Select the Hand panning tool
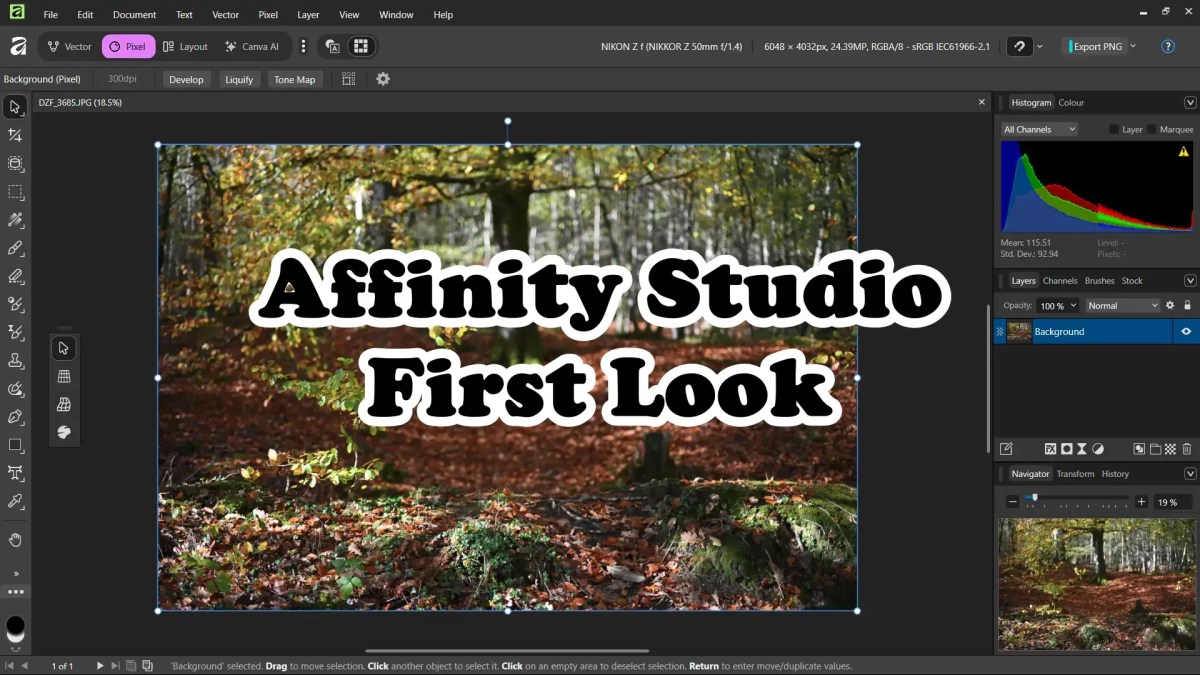 click(x=15, y=540)
